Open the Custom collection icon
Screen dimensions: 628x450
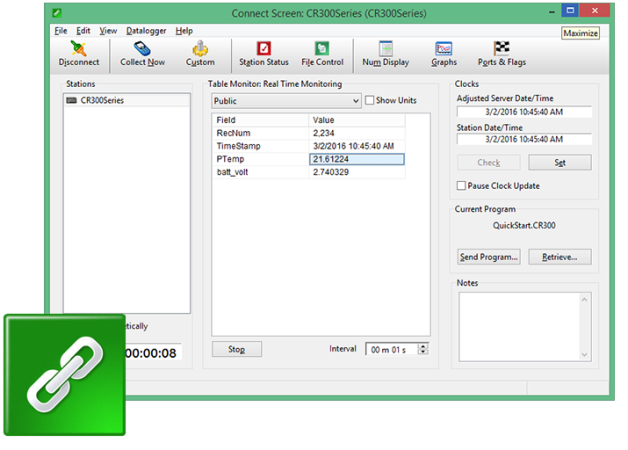(x=200, y=48)
